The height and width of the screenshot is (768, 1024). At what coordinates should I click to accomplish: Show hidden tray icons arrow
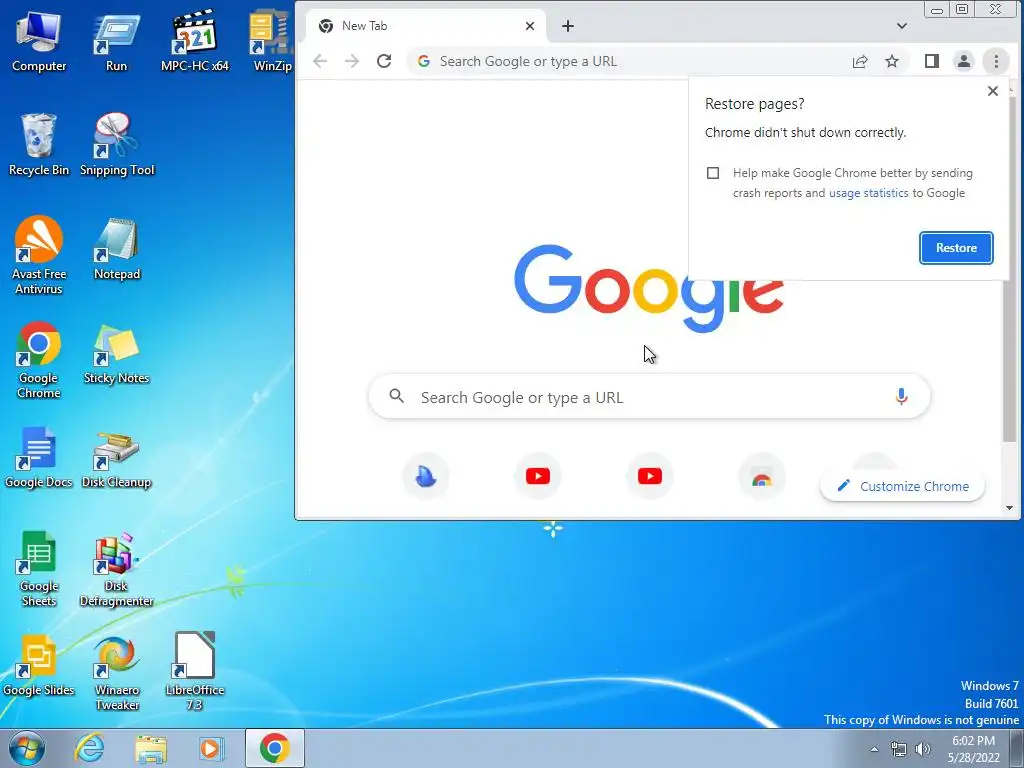click(874, 749)
